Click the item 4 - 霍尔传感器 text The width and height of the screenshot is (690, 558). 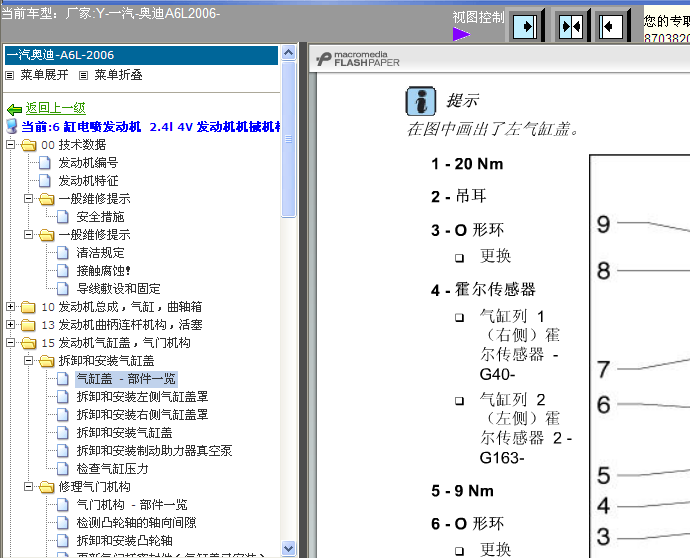pyautogui.click(x=483, y=290)
